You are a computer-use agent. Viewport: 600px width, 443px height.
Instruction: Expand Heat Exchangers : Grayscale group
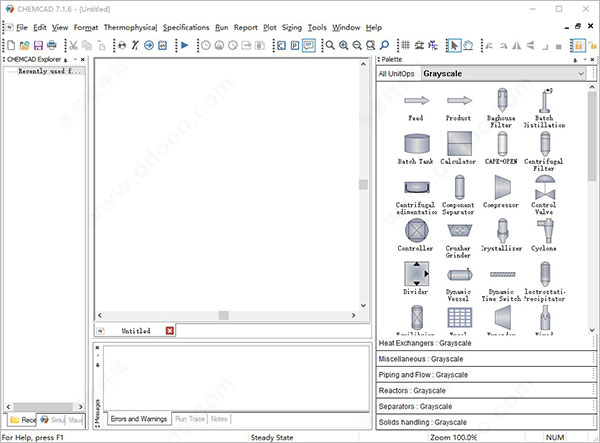pos(484,343)
